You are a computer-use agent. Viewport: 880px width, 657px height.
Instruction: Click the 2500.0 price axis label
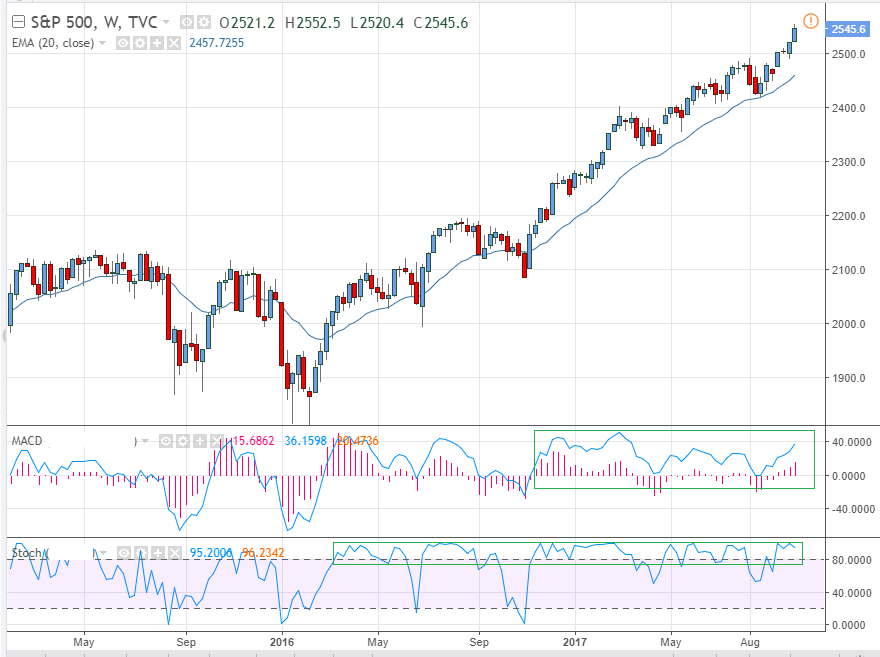[x=849, y=54]
